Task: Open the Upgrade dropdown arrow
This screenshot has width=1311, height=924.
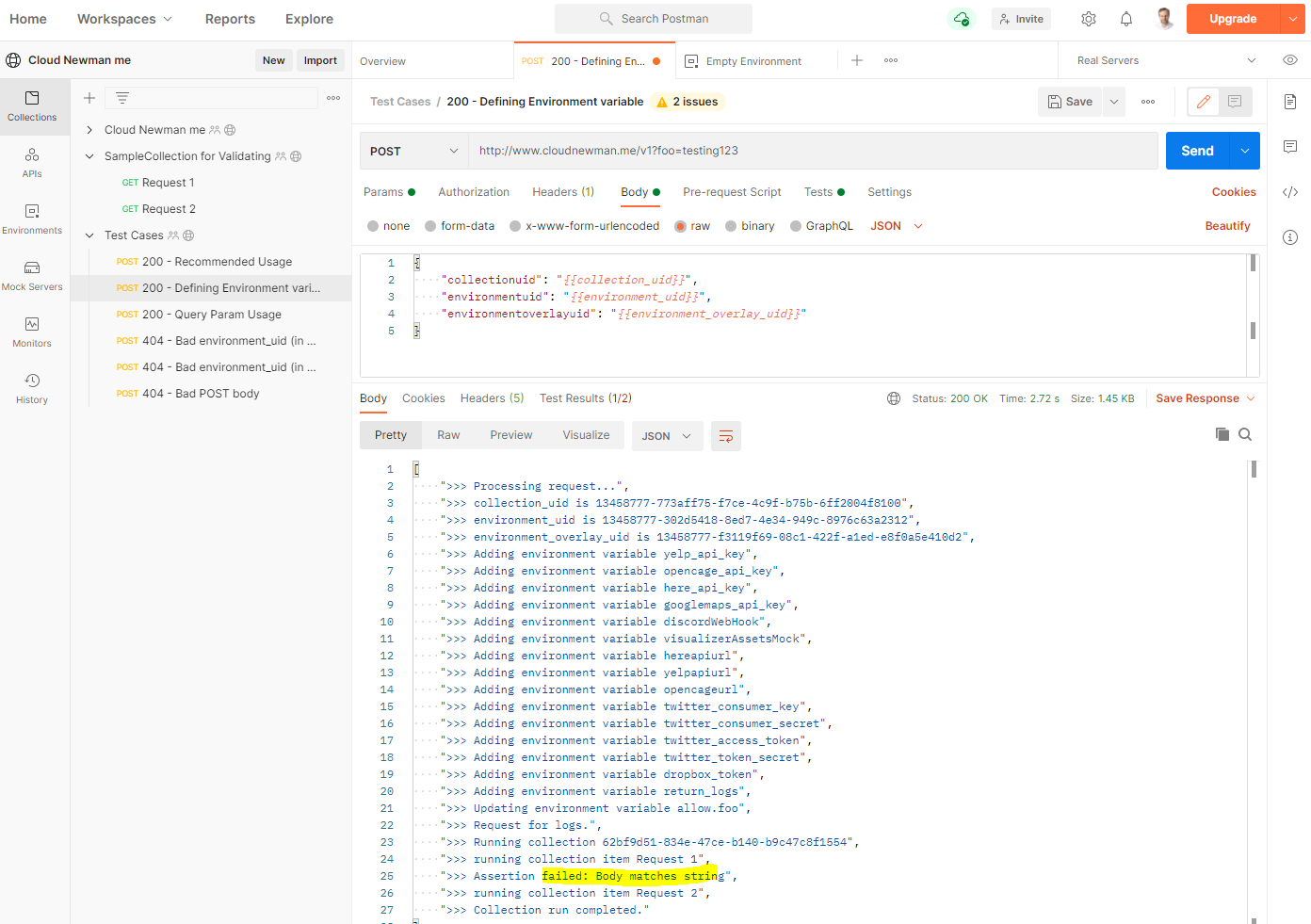Action: (x=1293, y=19)
